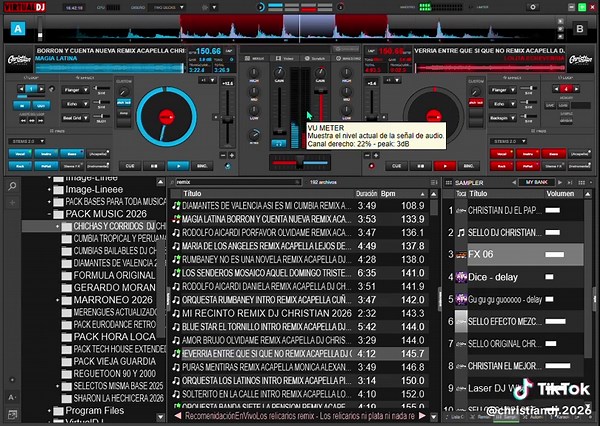
Task: Toggle Vocal stem on right deck
Action: coord(502,154)
